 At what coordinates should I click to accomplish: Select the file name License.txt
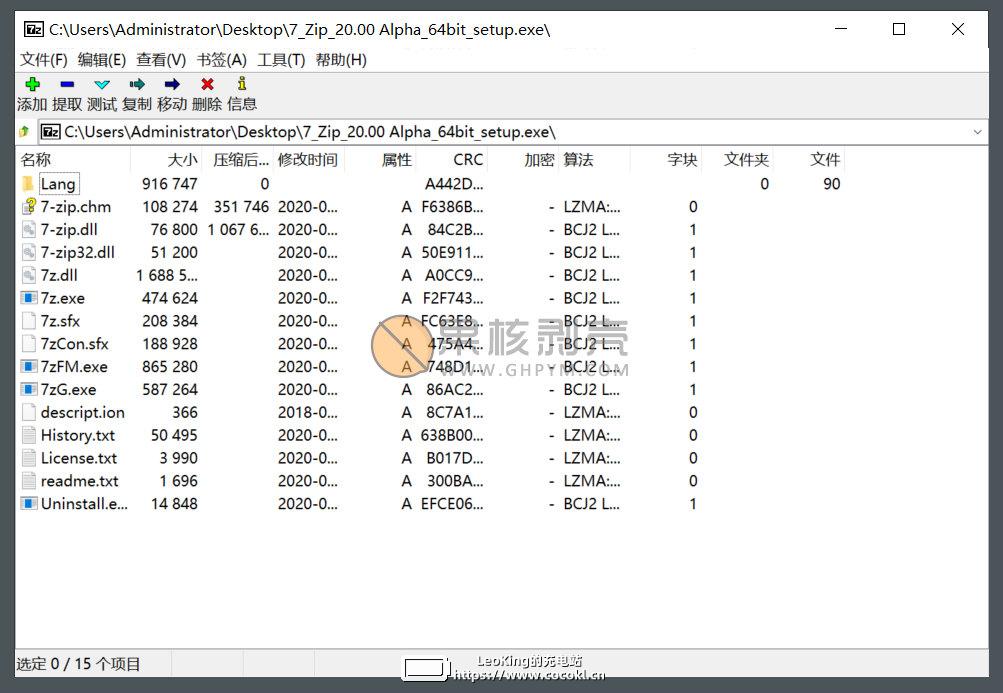pyautogui.click(x=79, y=458)
